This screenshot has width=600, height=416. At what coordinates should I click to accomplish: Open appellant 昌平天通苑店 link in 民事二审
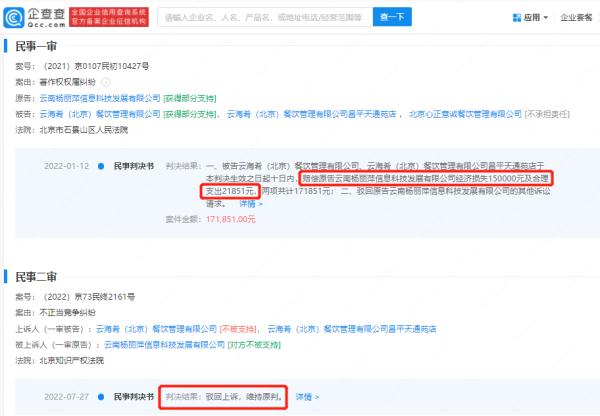[x=352, y=329]
